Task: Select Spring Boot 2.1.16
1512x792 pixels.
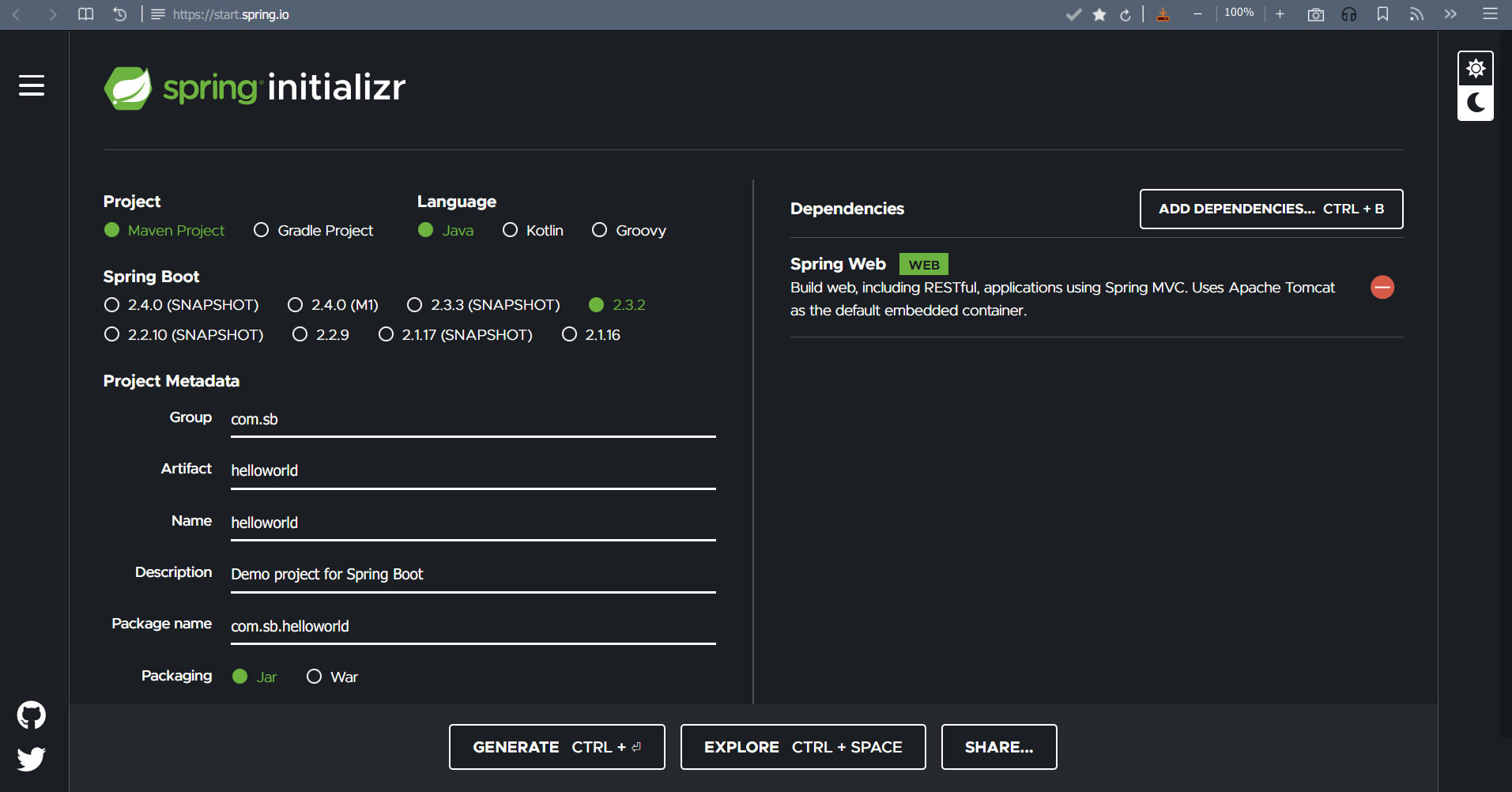Action: pyautogui.click(x=591, y=334)
